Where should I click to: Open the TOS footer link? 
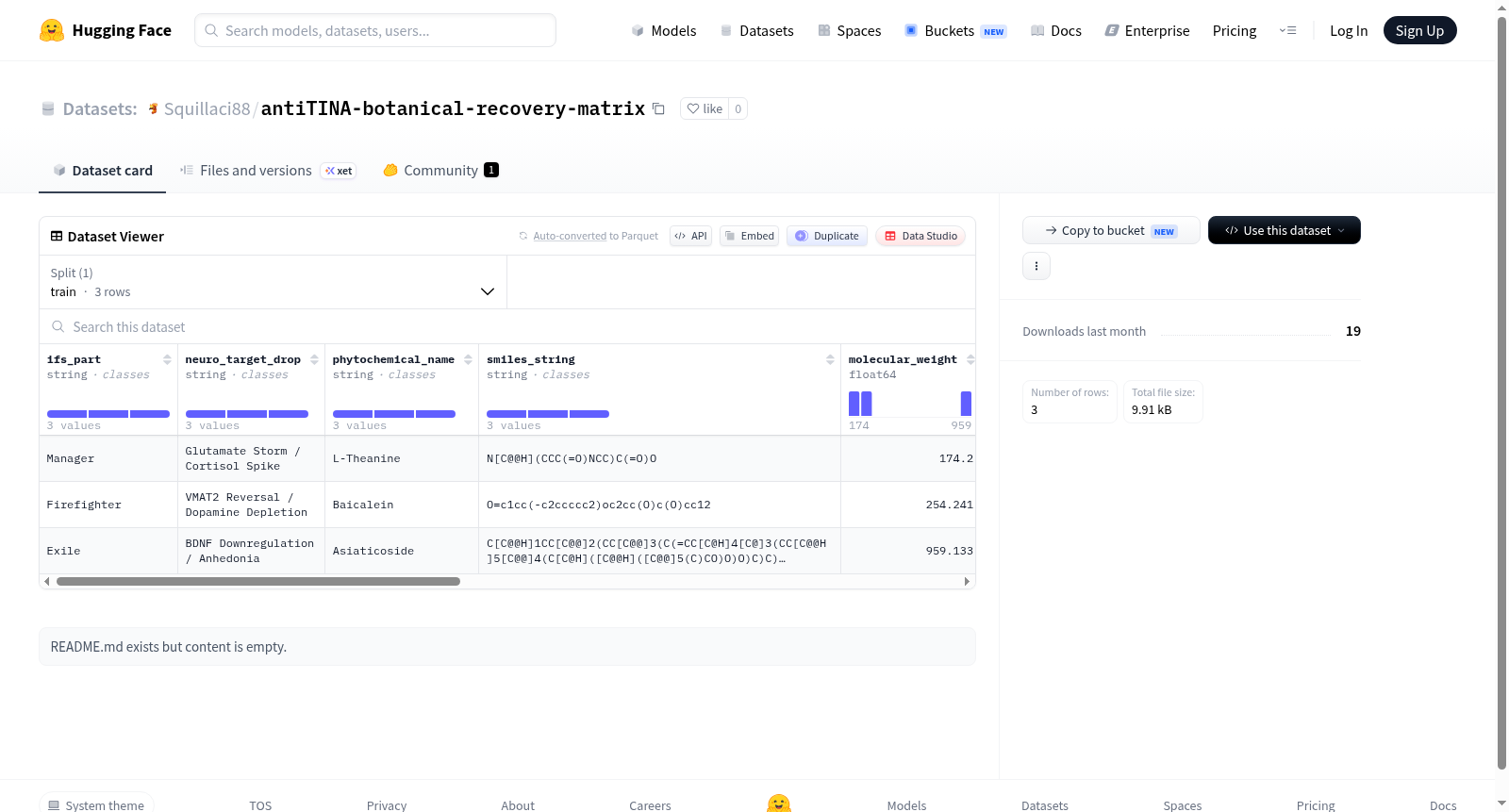pos(260,805)
